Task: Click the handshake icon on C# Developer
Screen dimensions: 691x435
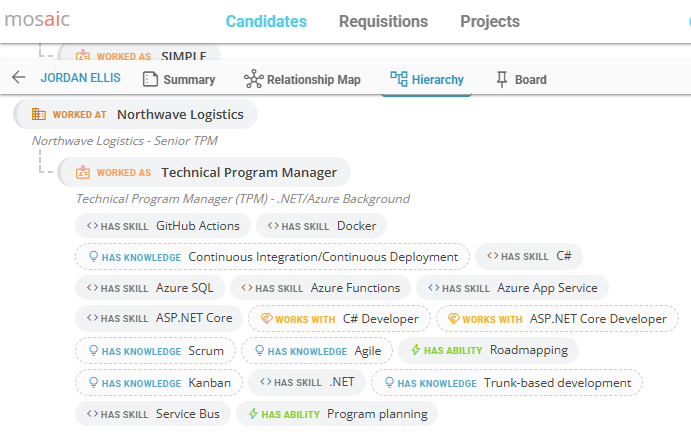Action: 267,318
